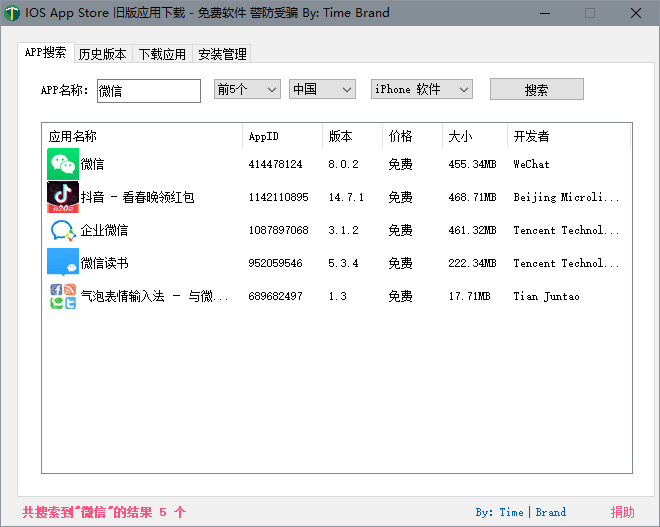The image size is (660, 527).
Task: Click the WeChat (微信) app icon
Action: coord(63,164)
